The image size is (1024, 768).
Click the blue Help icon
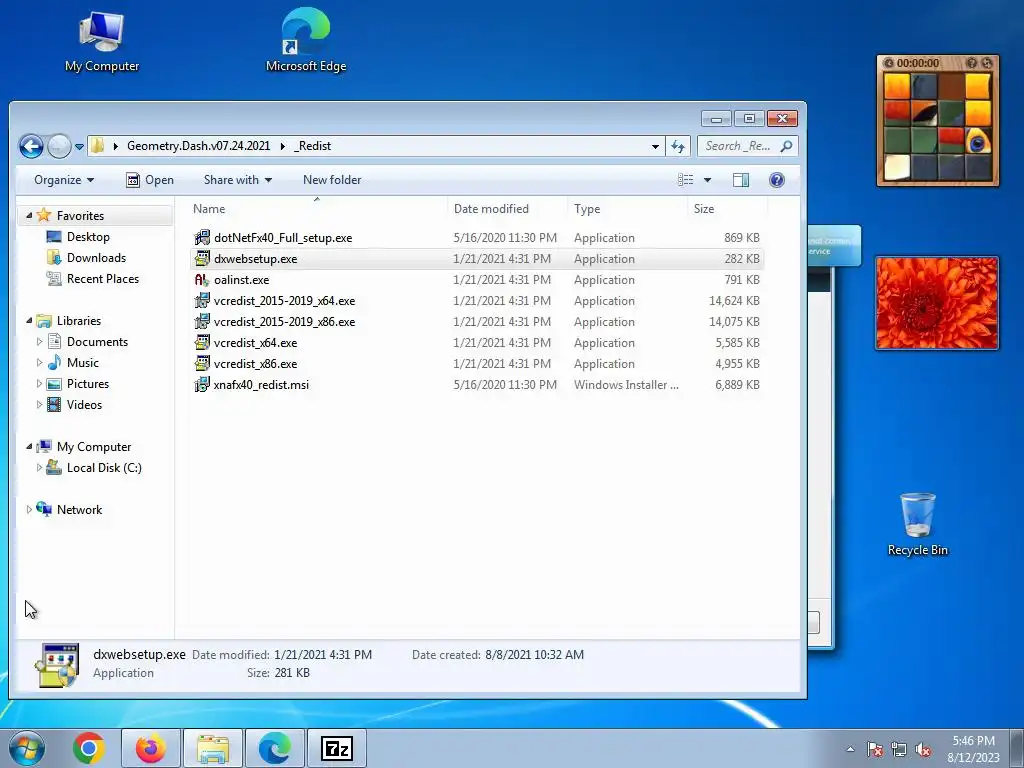click(776, 180)
